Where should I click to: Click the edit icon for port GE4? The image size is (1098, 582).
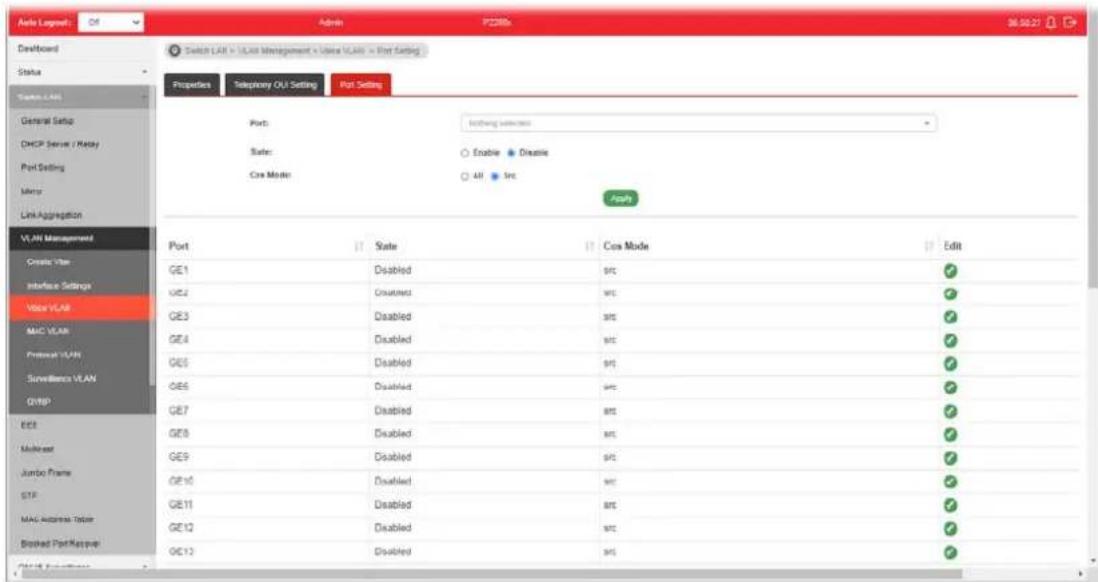pos(950,340)
